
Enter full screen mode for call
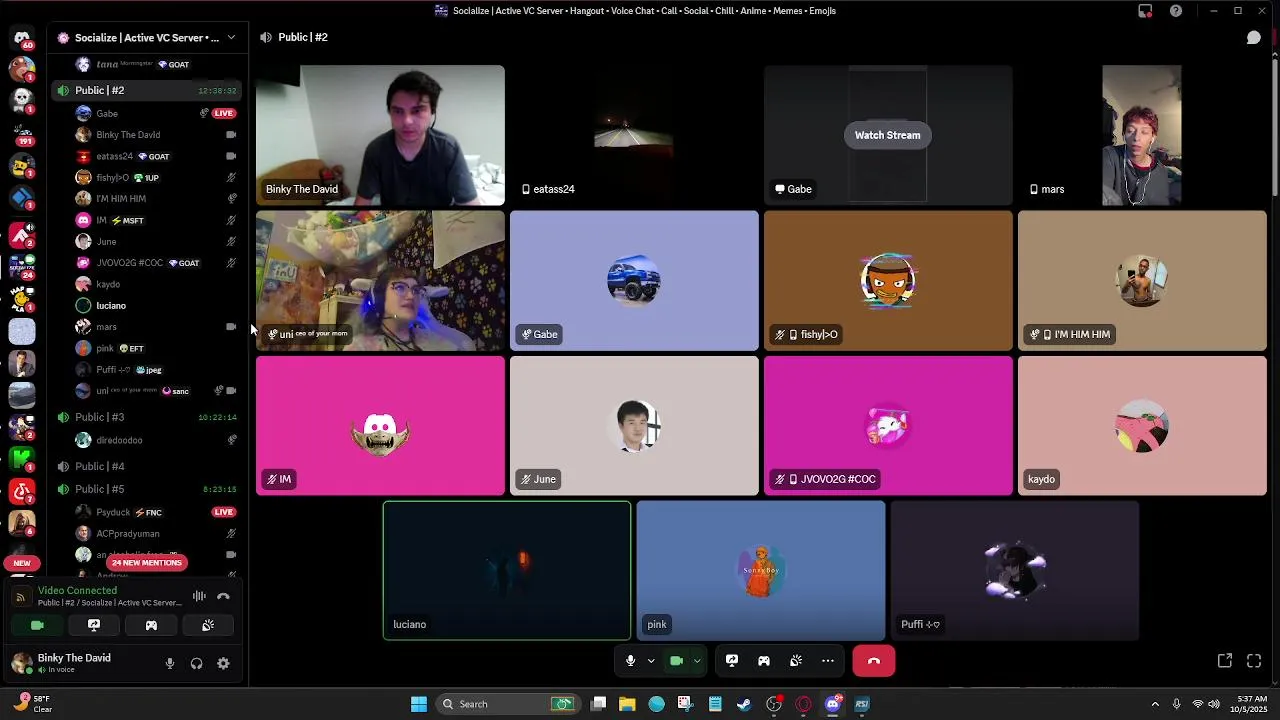point(1254,661)
